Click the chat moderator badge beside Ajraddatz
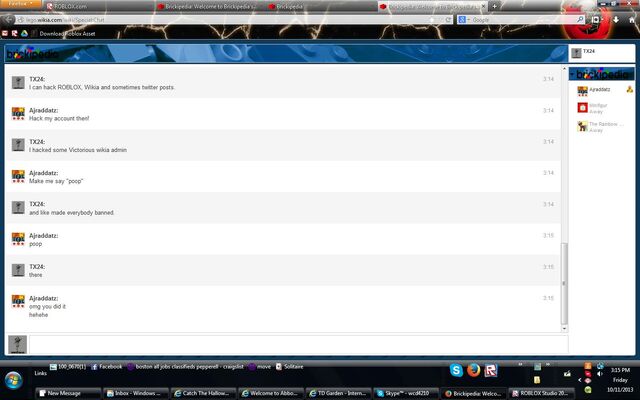640x400 pixels. (629, 89)
